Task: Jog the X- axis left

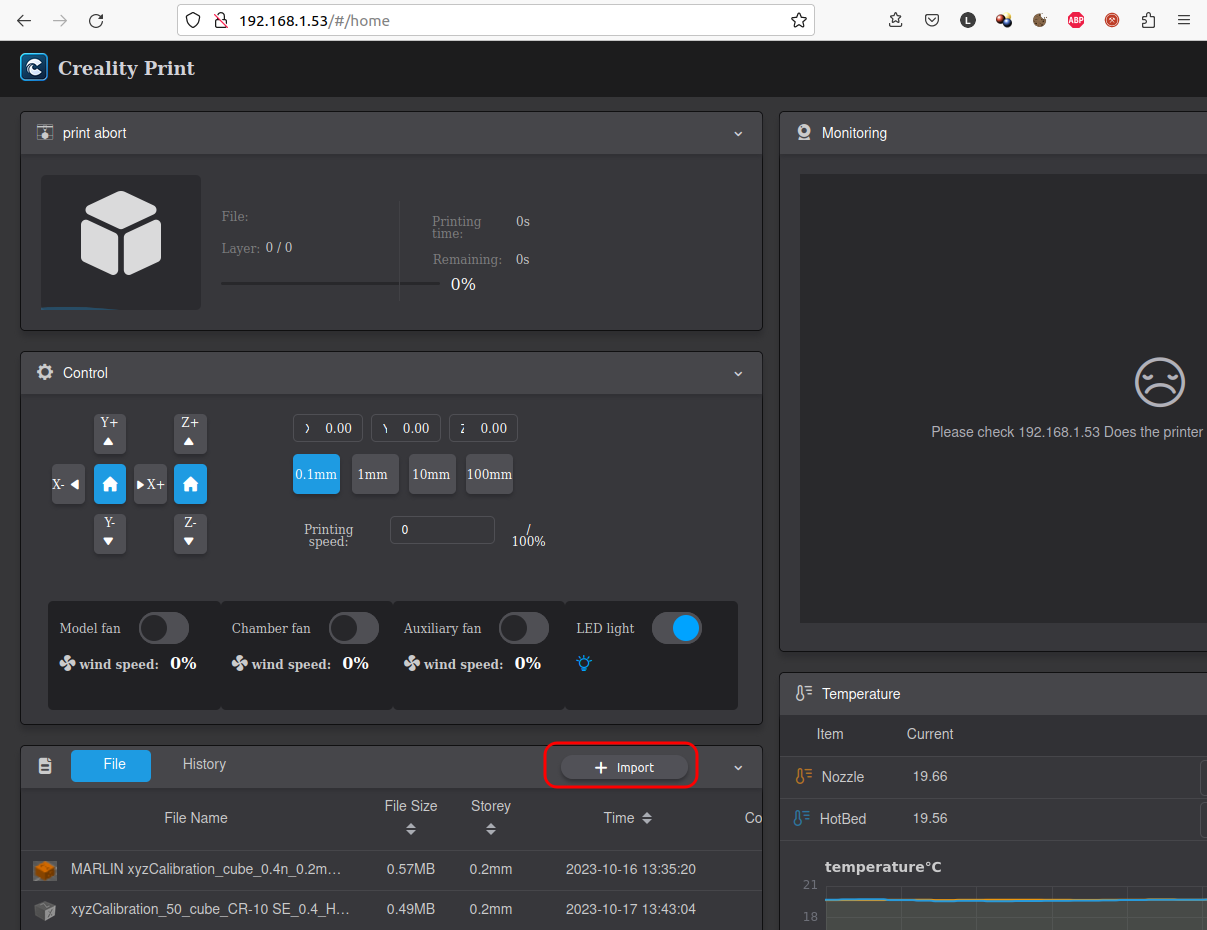Action: [x=68, y=484]
